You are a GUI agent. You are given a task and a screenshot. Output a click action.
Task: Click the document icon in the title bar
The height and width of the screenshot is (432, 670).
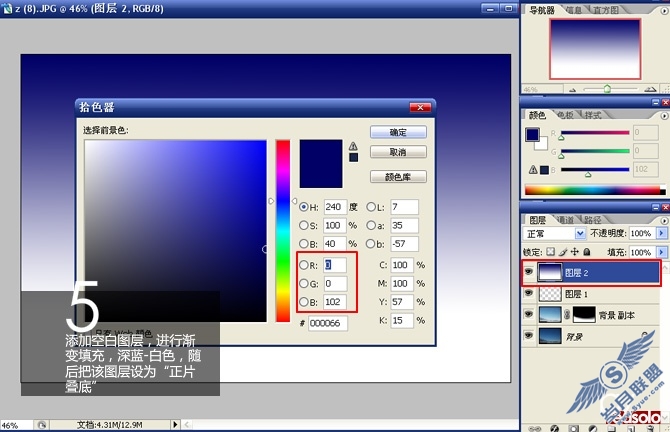[x=7, y=8]
